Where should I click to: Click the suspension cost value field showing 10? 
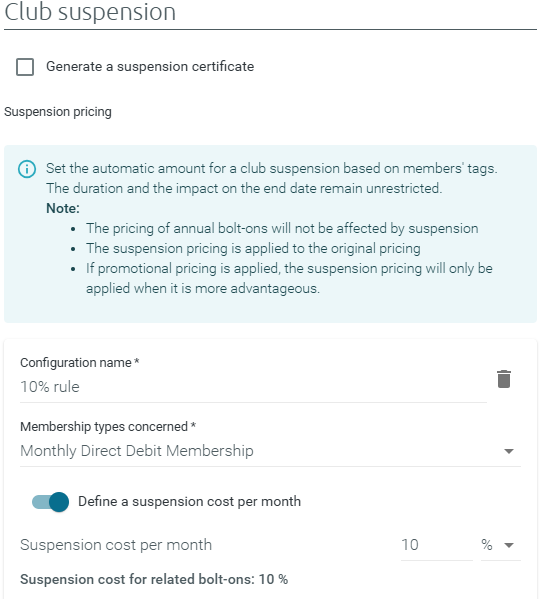coord(437,545)
